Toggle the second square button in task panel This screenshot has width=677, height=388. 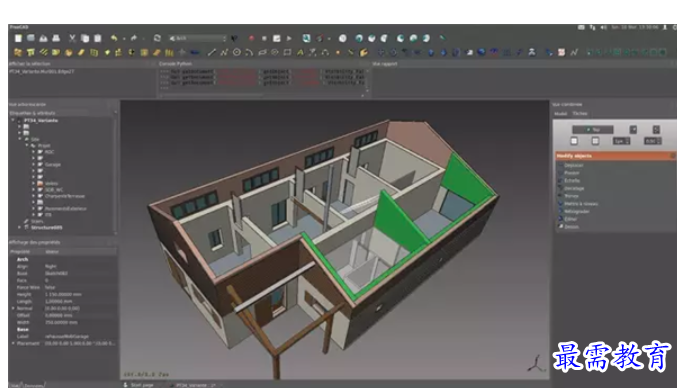pos(595,141)
